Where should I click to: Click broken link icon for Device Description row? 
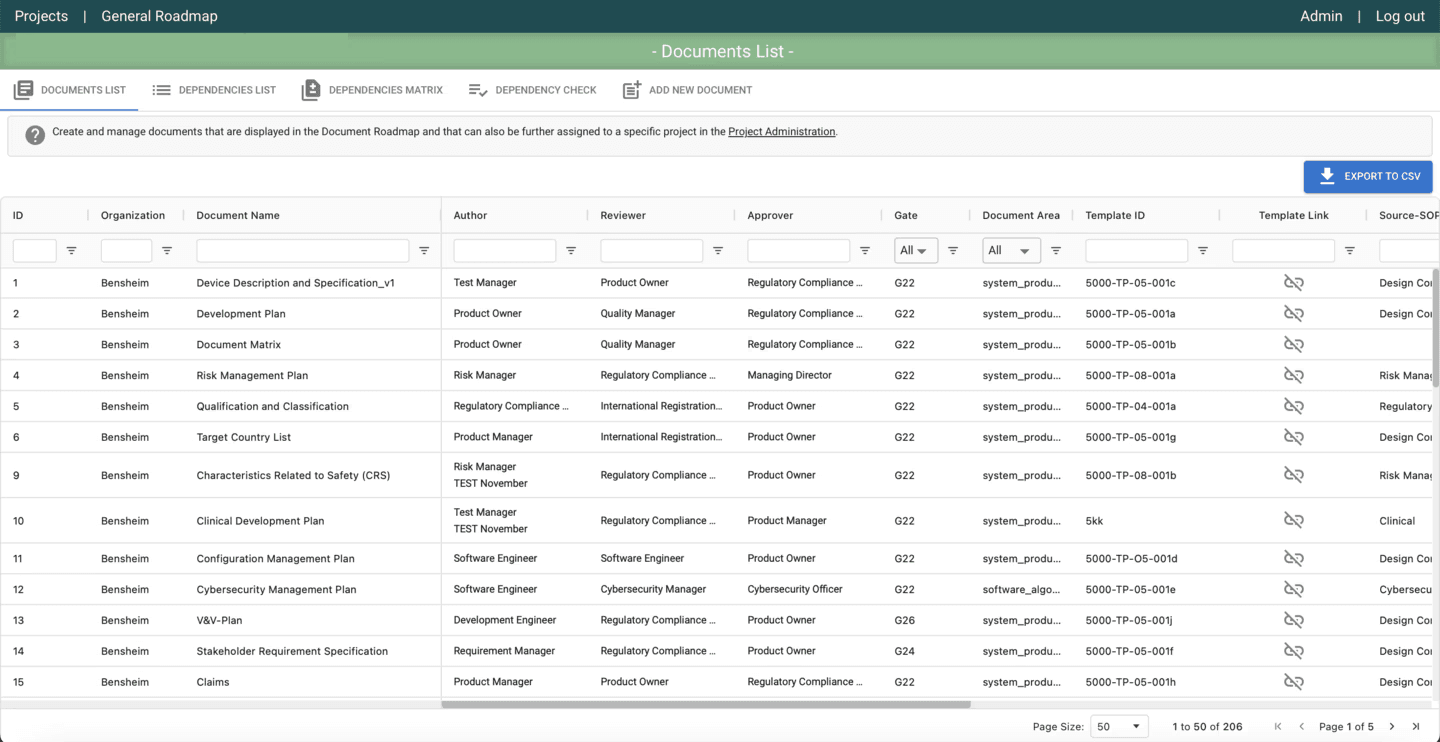click(x=1294, y=283)
